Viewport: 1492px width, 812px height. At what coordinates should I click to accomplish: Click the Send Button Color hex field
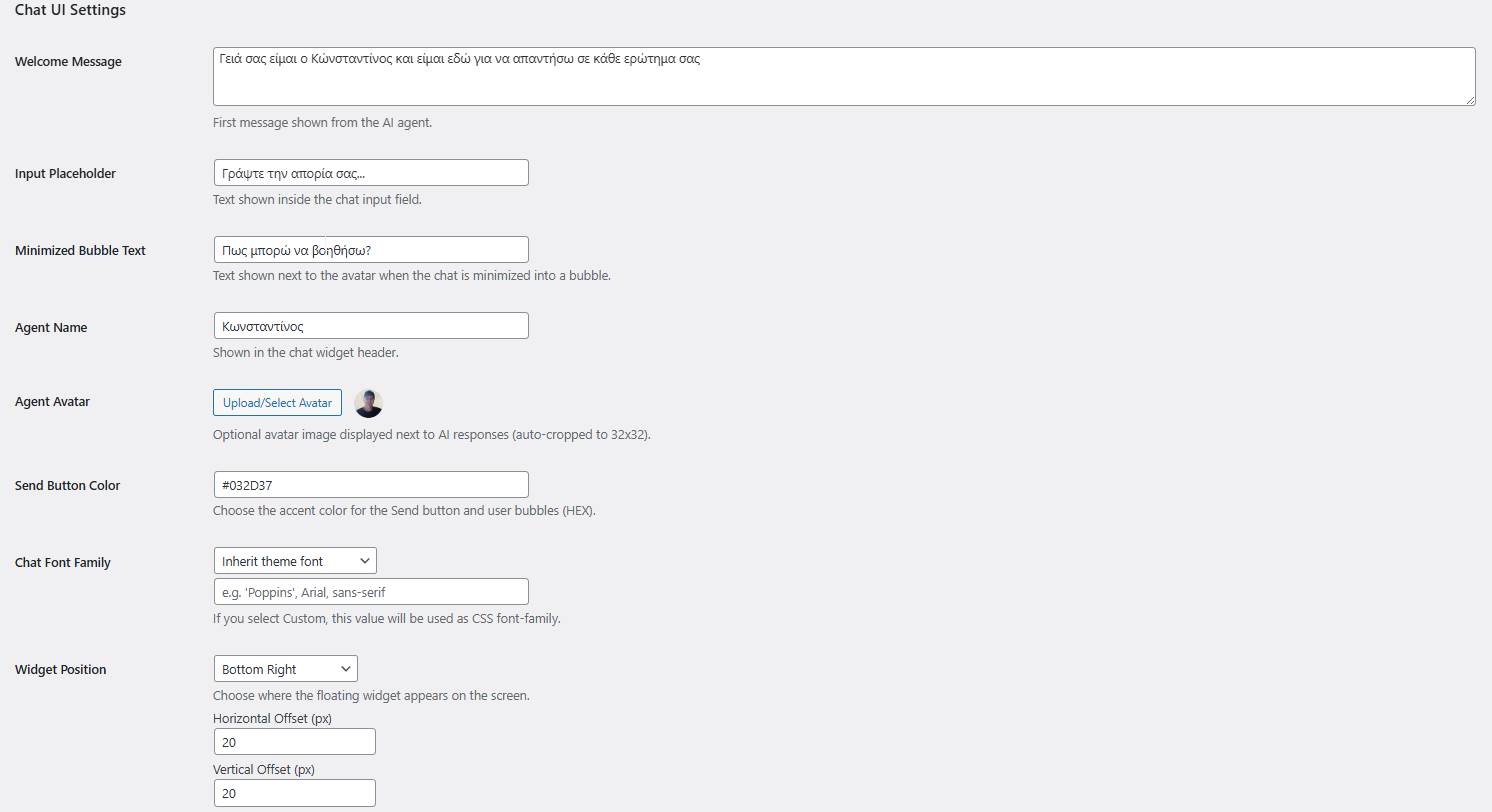[371, 485]
